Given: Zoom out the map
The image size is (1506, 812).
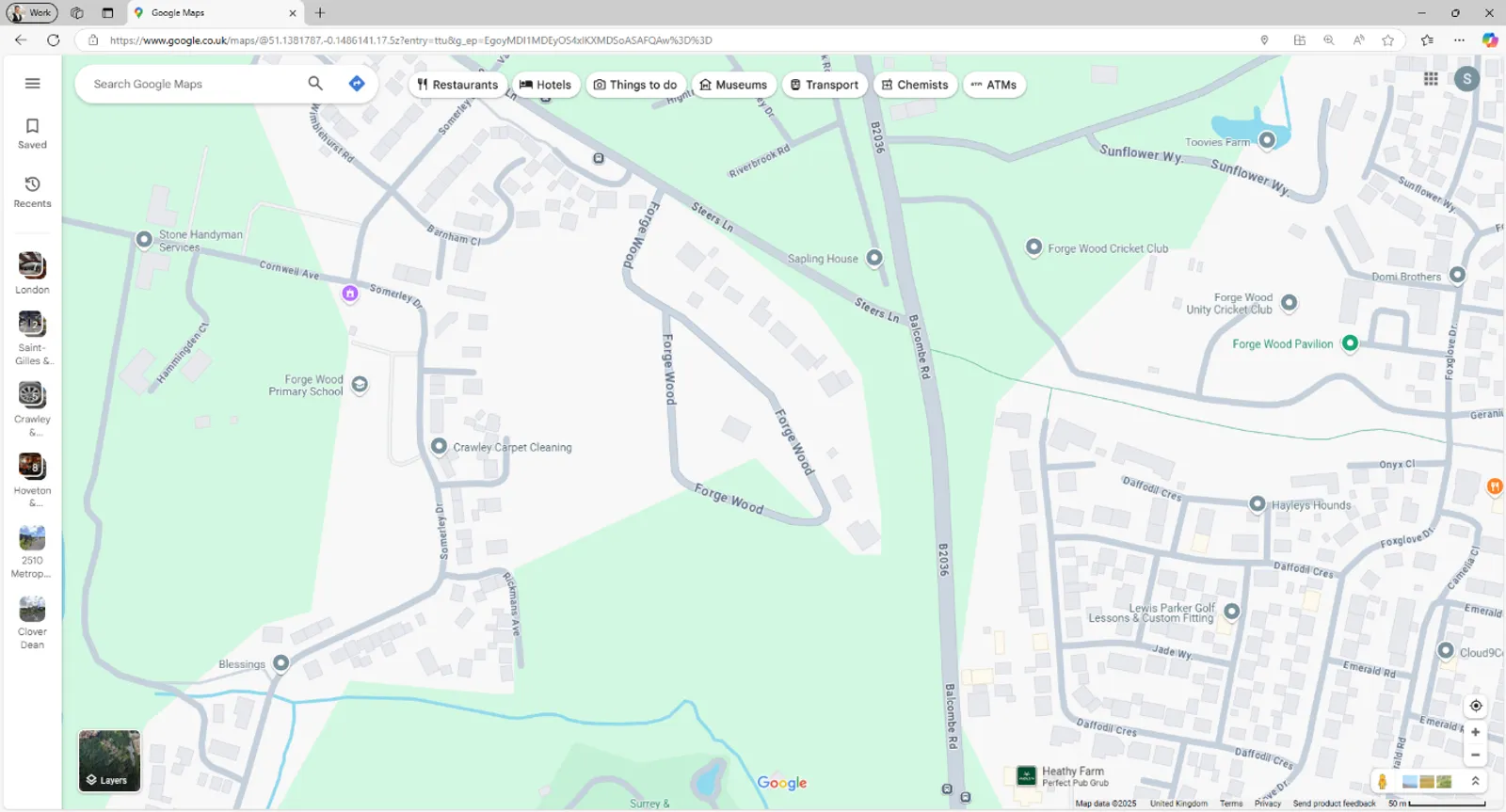Looking at the screenshot, I should [1475, 756].
